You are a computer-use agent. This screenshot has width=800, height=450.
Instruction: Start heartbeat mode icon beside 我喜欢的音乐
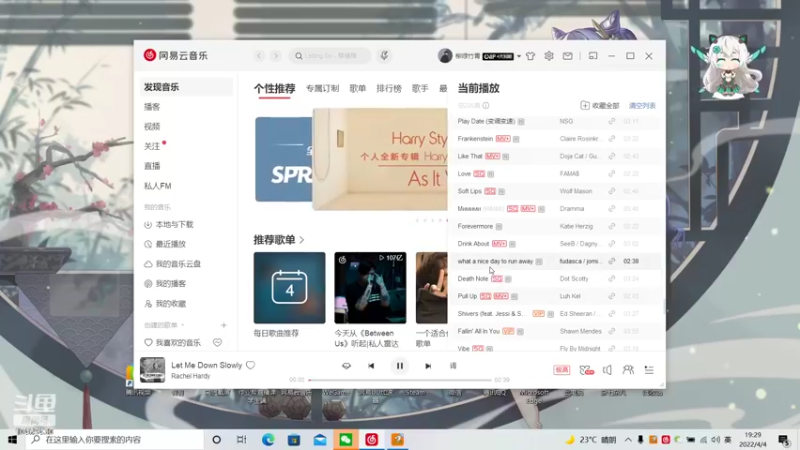click(x=217, y=342)
